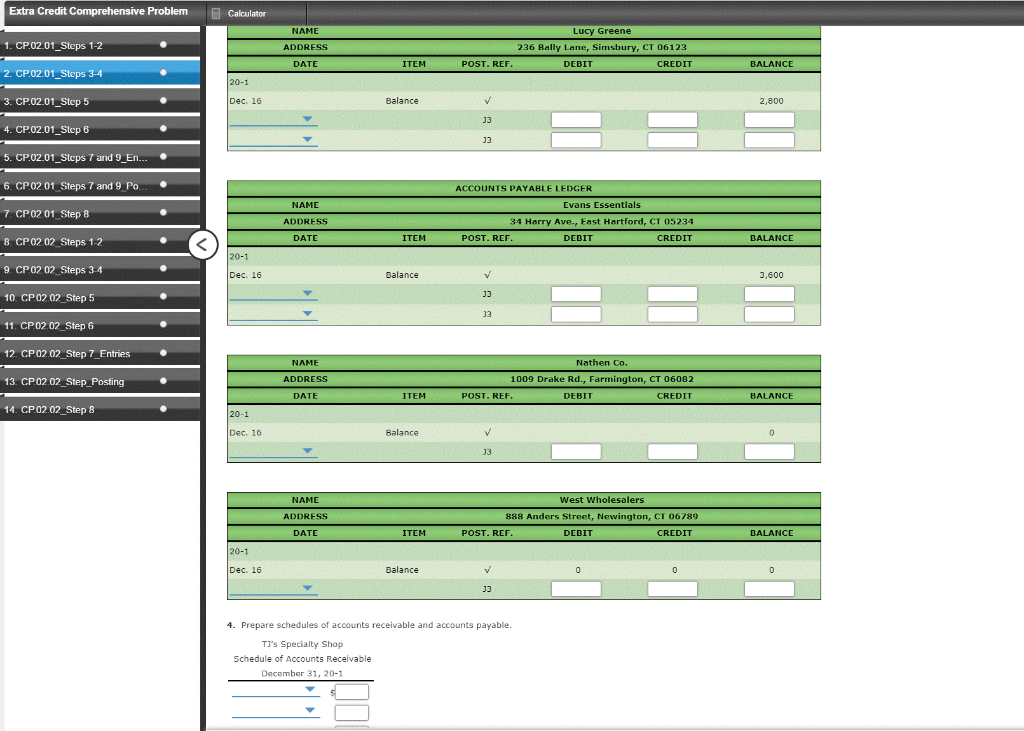Image resolution: width=1024 pixels, height=731 pixels.
Task: Open date dropdown for Nathen Co.
Action: click(273, 451)
